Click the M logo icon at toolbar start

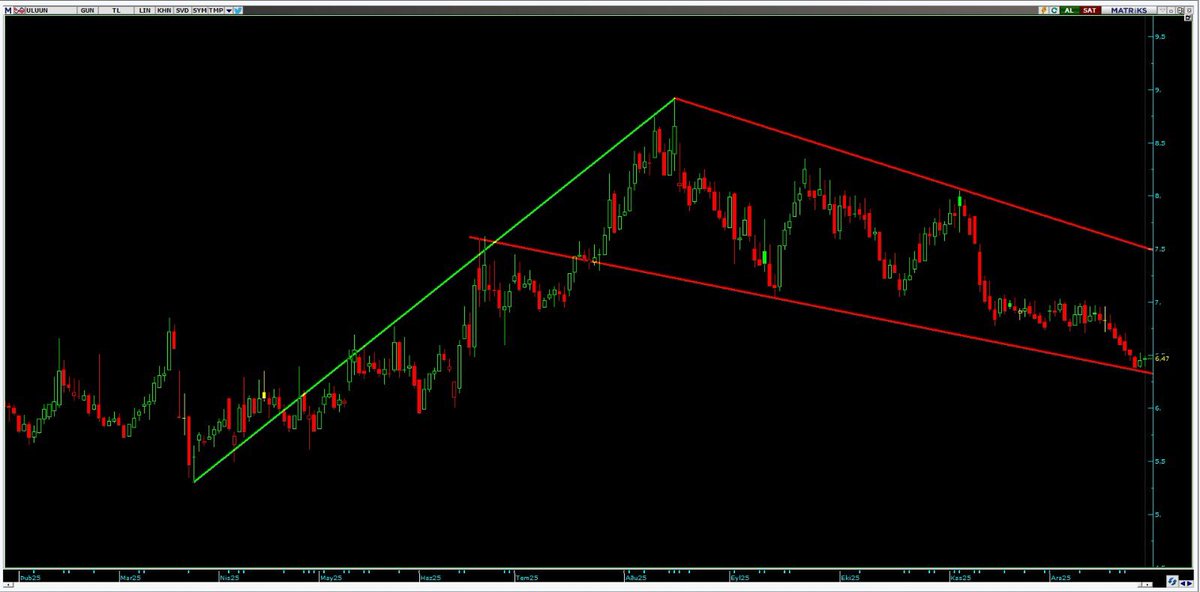pyautogui.click(x=9, y=10)
